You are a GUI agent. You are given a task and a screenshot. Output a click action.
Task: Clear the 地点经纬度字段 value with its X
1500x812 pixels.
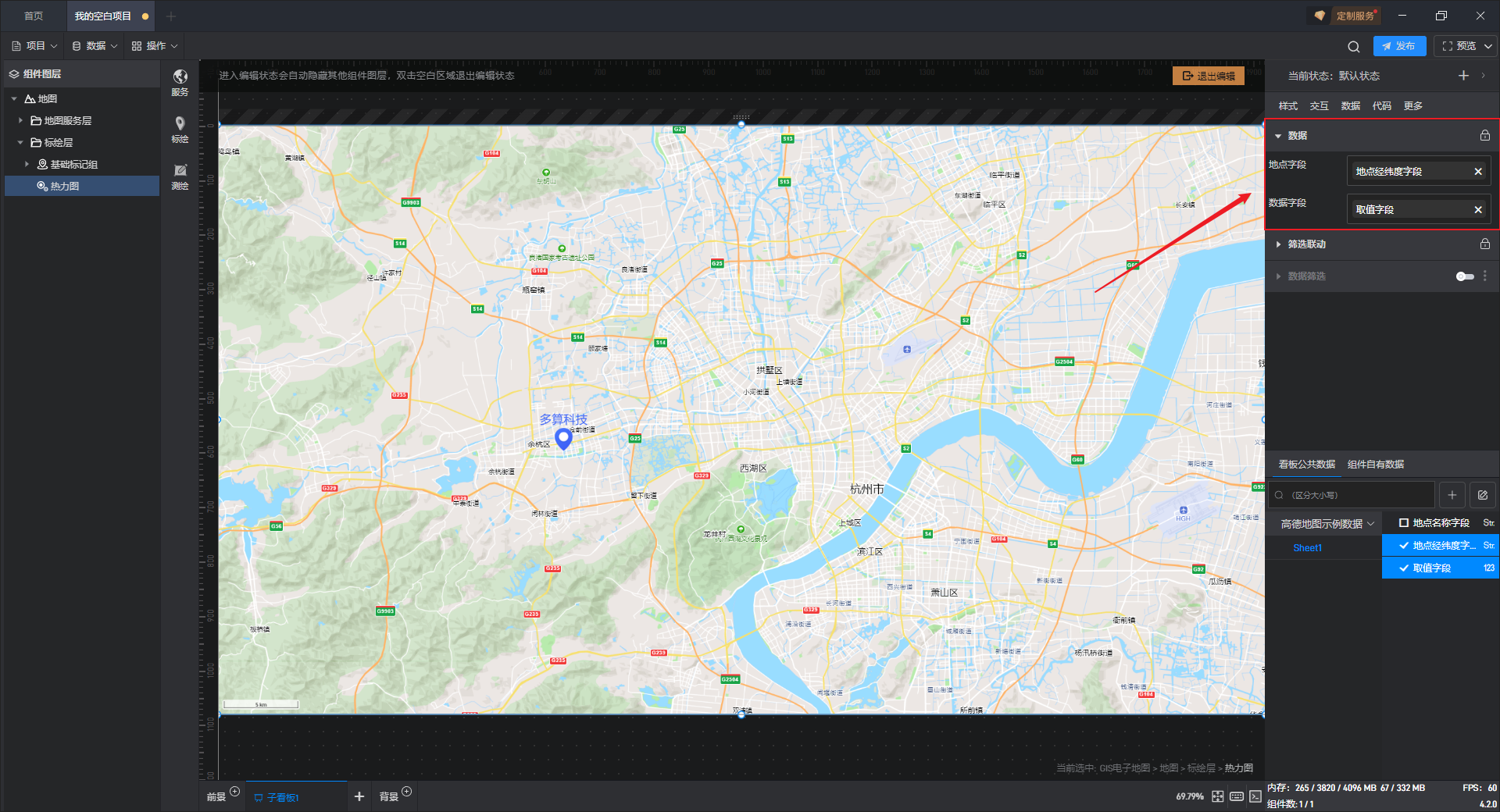1478,171
